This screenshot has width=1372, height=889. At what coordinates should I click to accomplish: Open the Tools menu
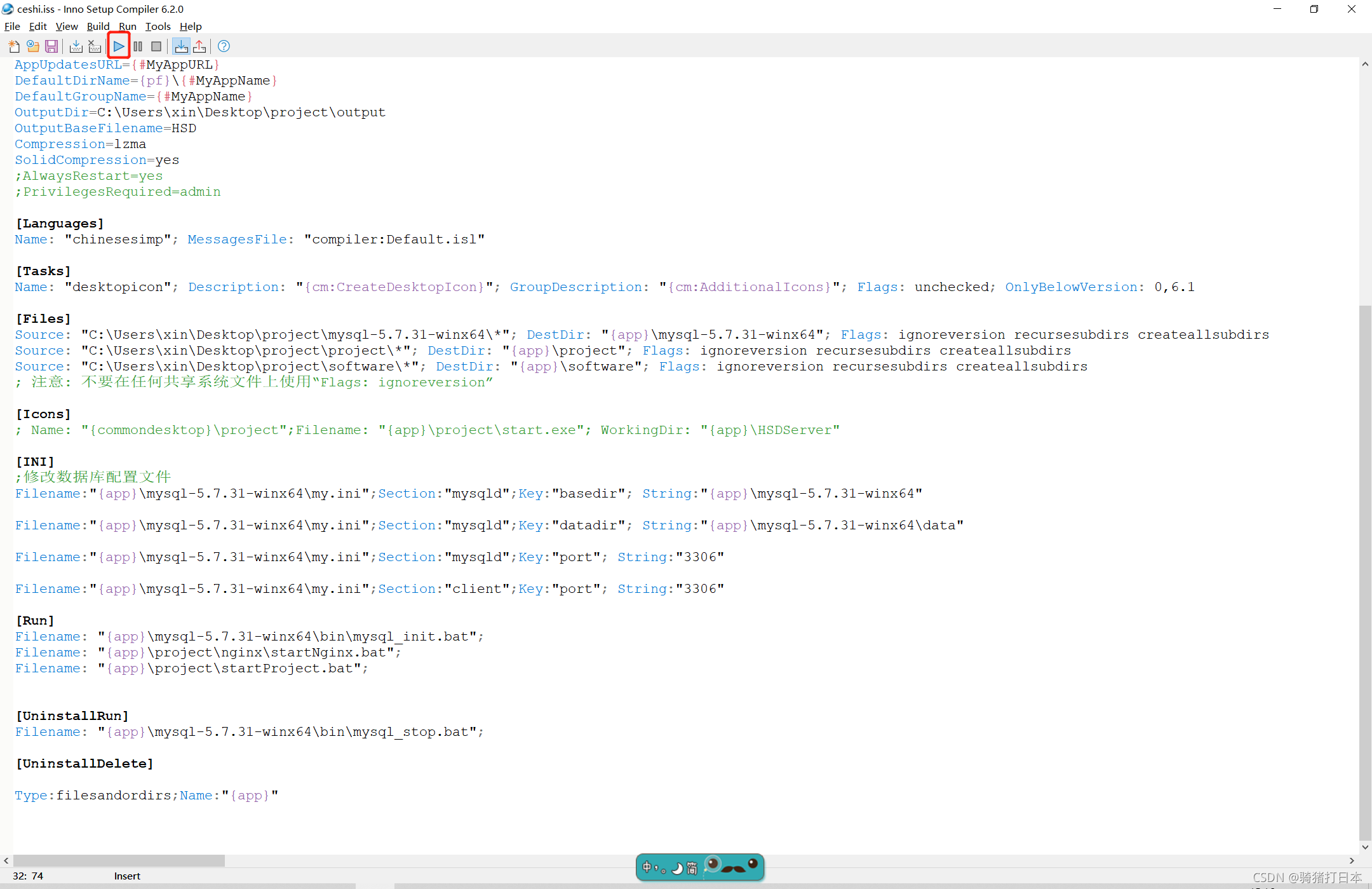[x=158, y=26]
